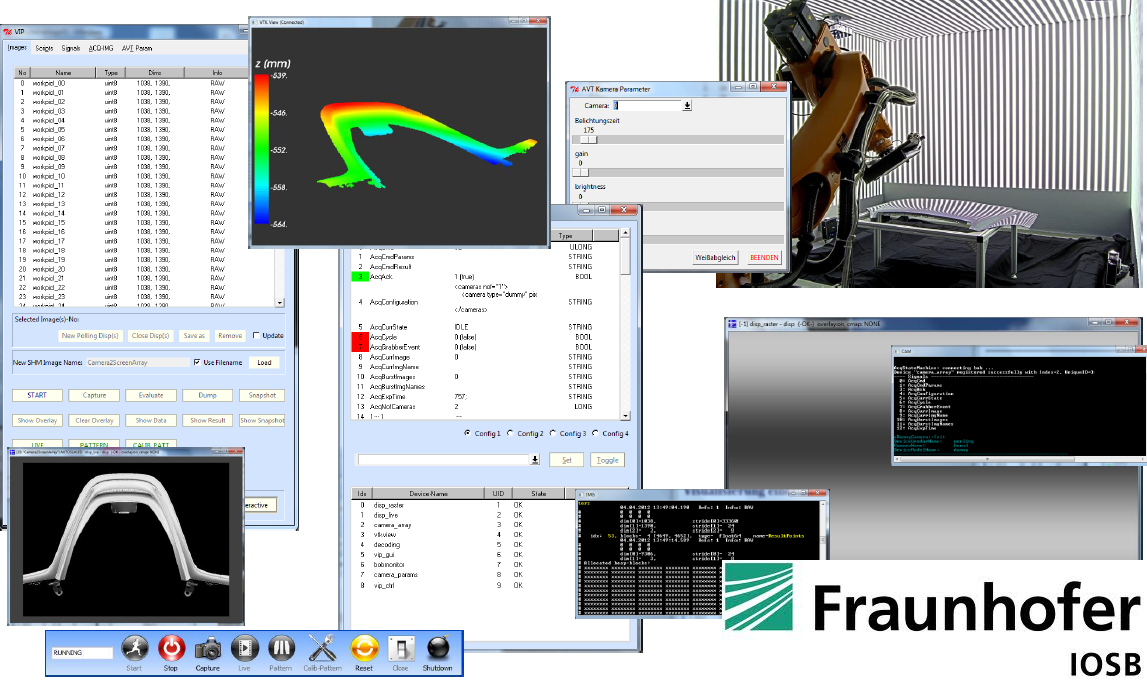Viewport: 1147px width, 683px height.
Task: Hit the orange Reset icon
Action: point(364,648)
